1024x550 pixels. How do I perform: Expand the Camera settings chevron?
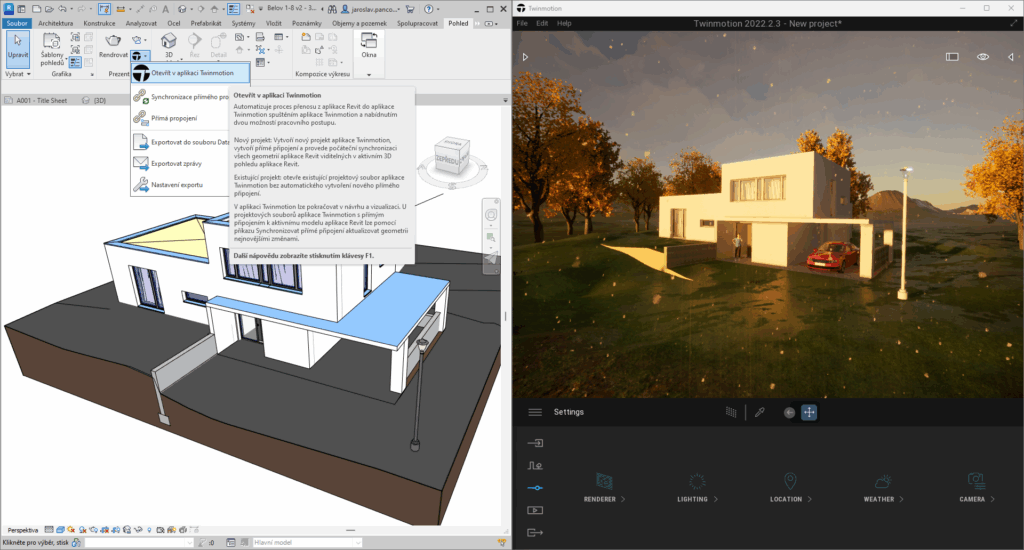[x=993, y=499]
